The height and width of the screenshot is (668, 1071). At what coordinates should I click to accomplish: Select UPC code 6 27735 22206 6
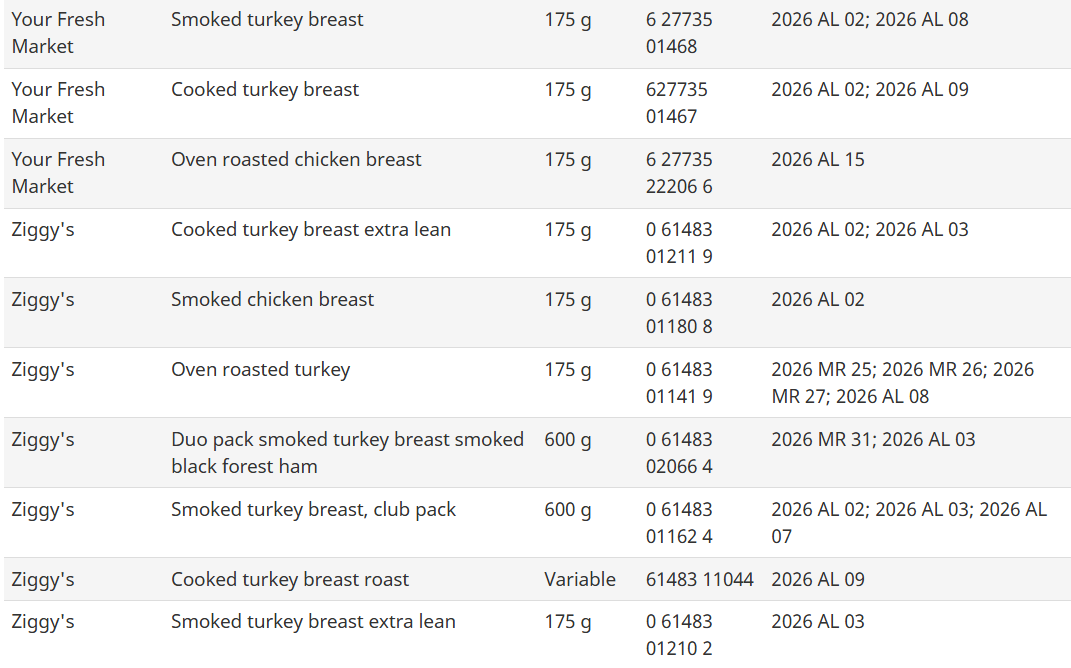click(679, 173)
